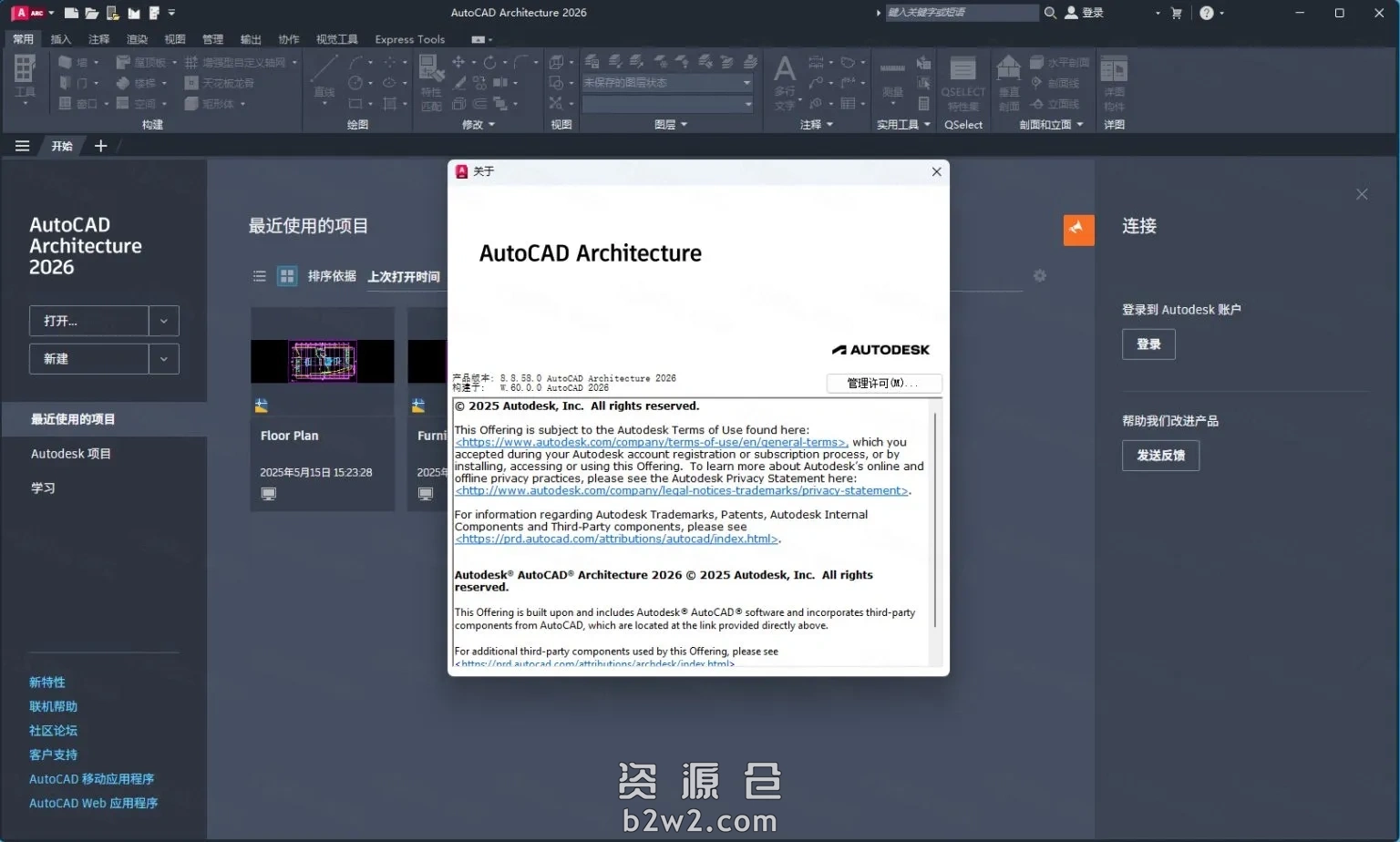This screenshot has height=842, width=1400.
Task: Click the Multiline Text (多行文字) tool
Action: (x=784, y=80)
